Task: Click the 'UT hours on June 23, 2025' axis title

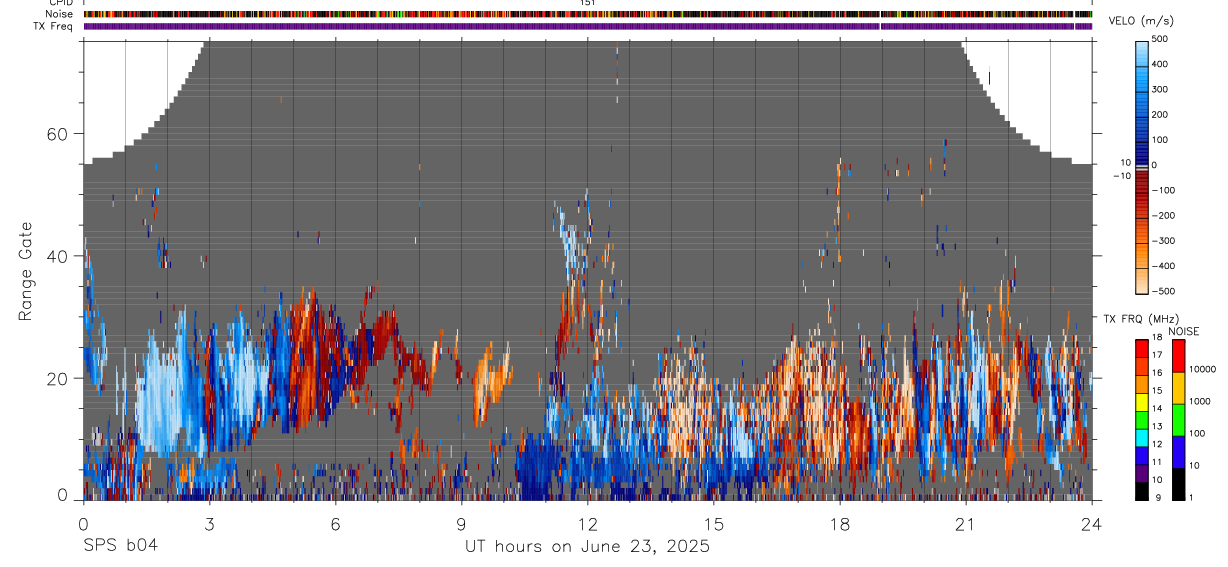Action: [587, 547]
